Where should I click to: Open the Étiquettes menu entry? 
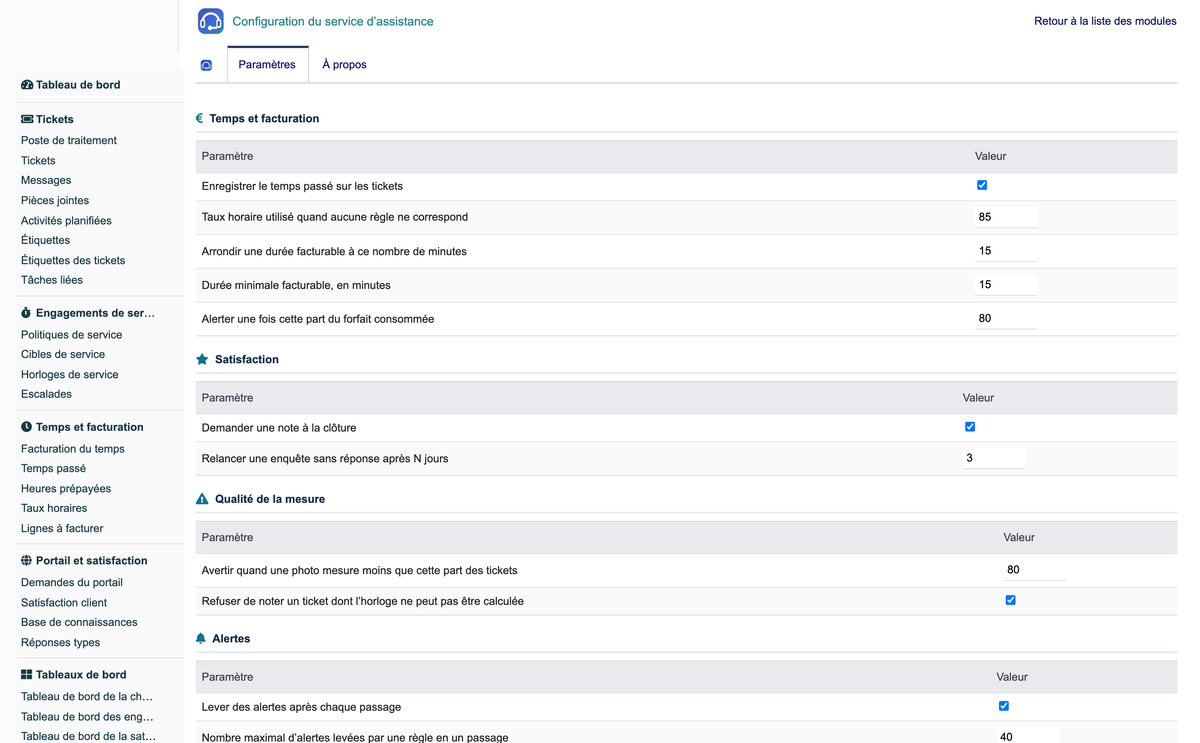click(x=46, y=240)
